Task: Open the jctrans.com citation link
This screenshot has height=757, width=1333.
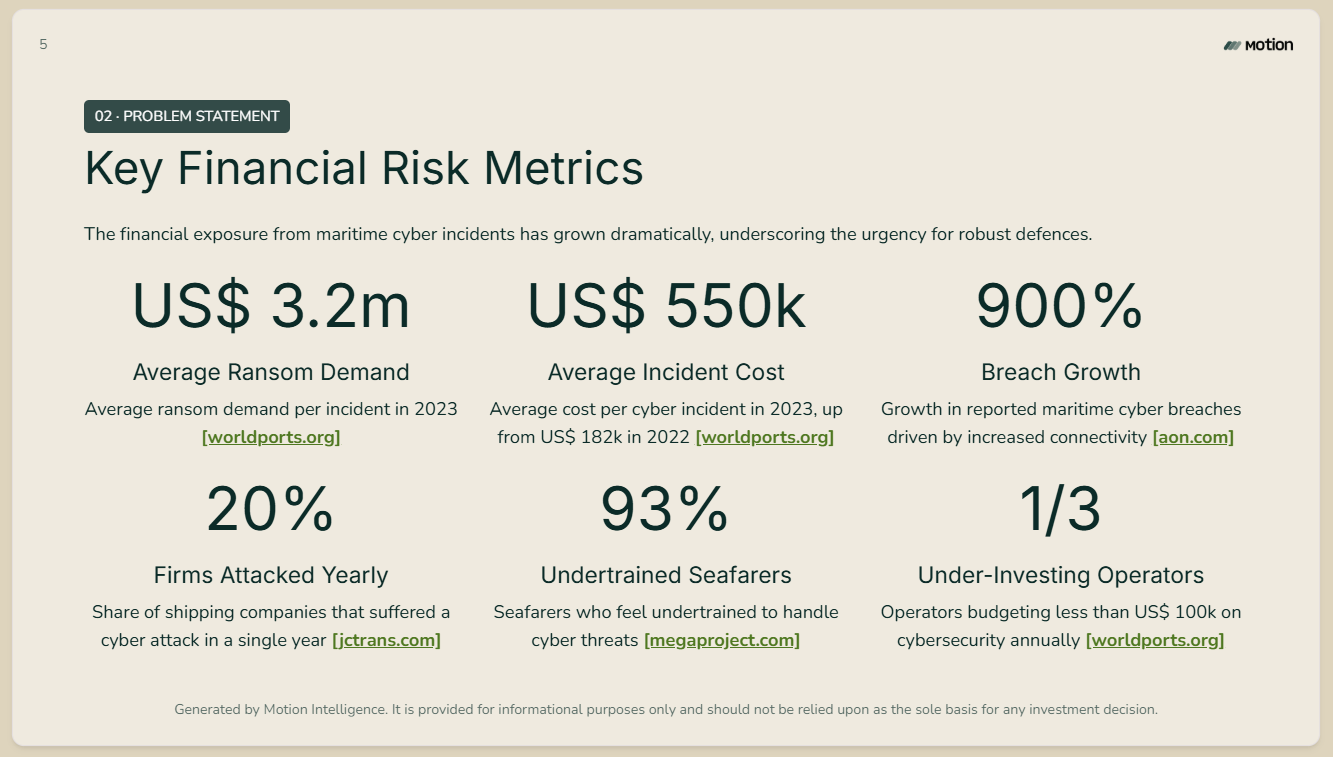Action: (386, 640)
